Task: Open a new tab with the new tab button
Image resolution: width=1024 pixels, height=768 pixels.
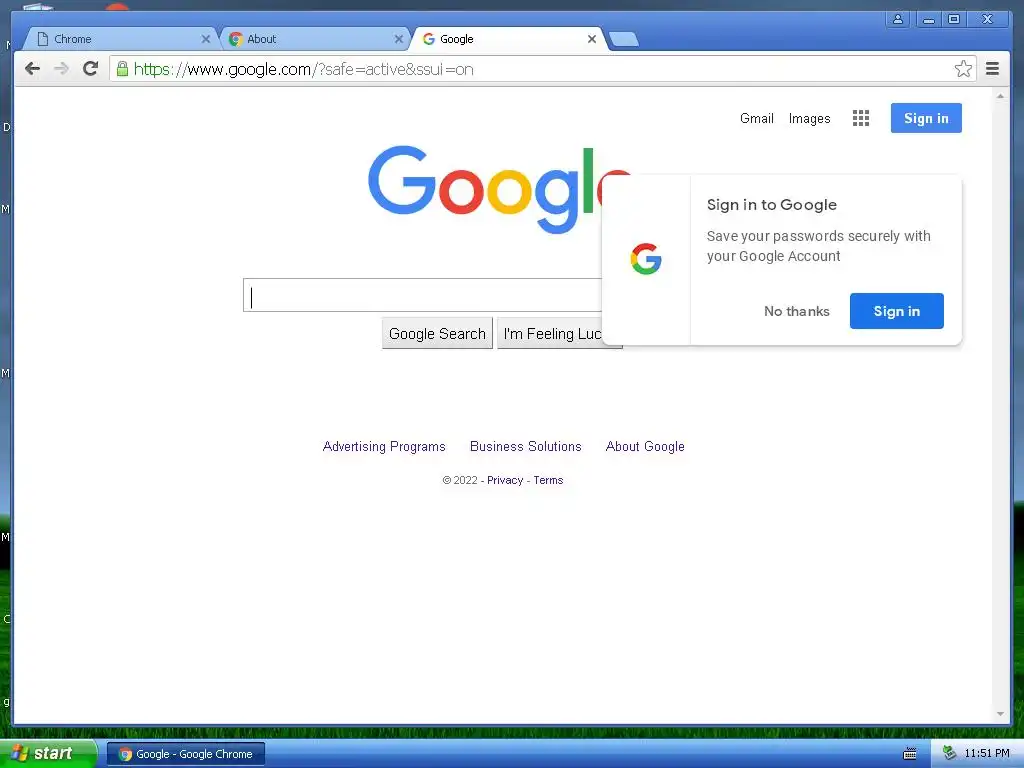Action: point(624,39)
